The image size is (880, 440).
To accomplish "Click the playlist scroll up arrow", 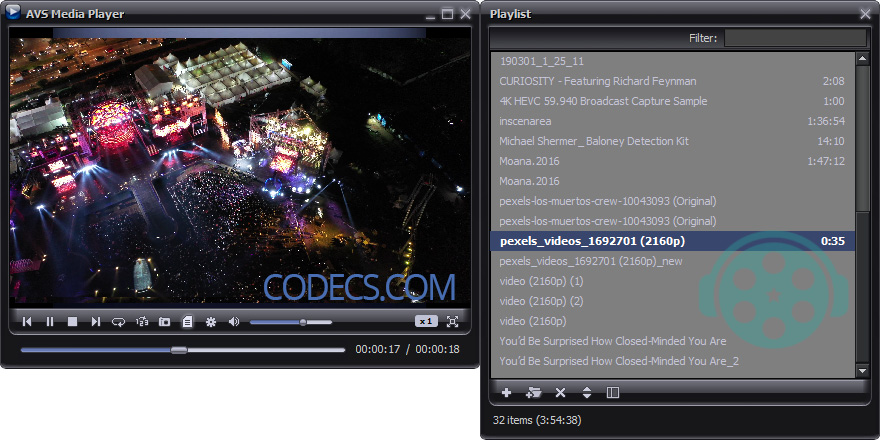I will (863, 59).
